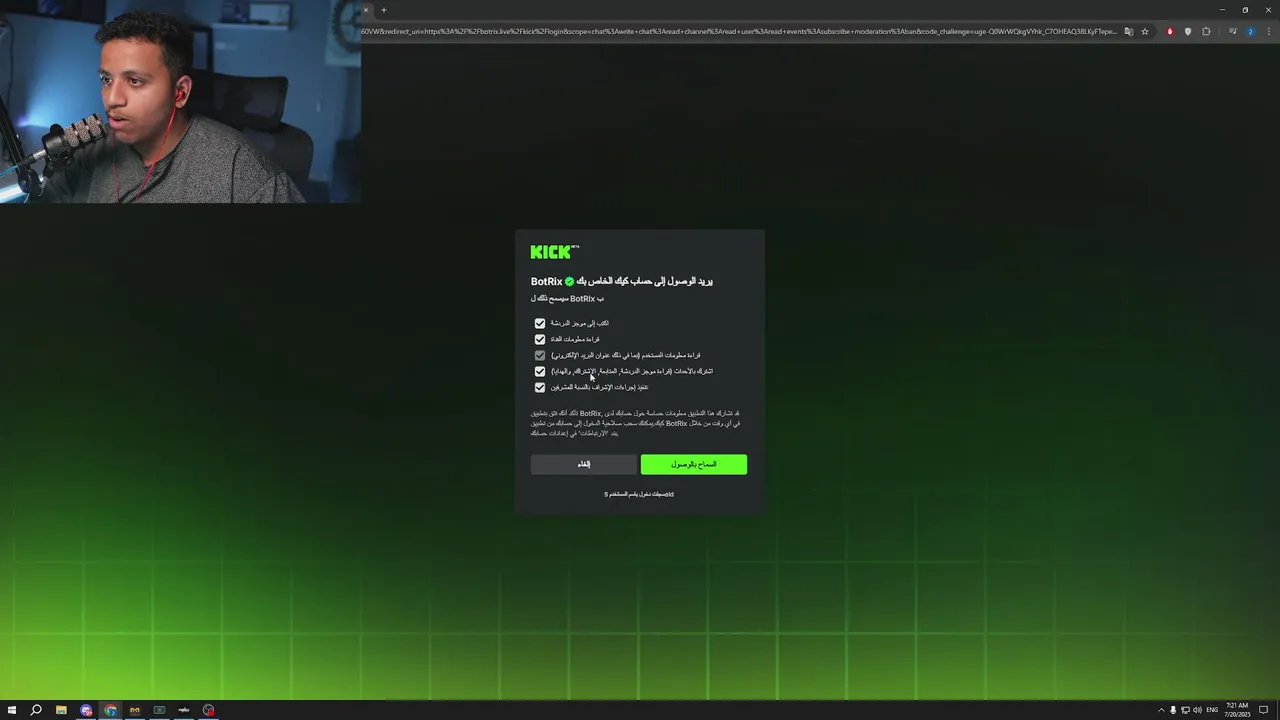Show hidden system tray icons
The height and width of the screenshot is (720, 1280).
(1161, 710)
